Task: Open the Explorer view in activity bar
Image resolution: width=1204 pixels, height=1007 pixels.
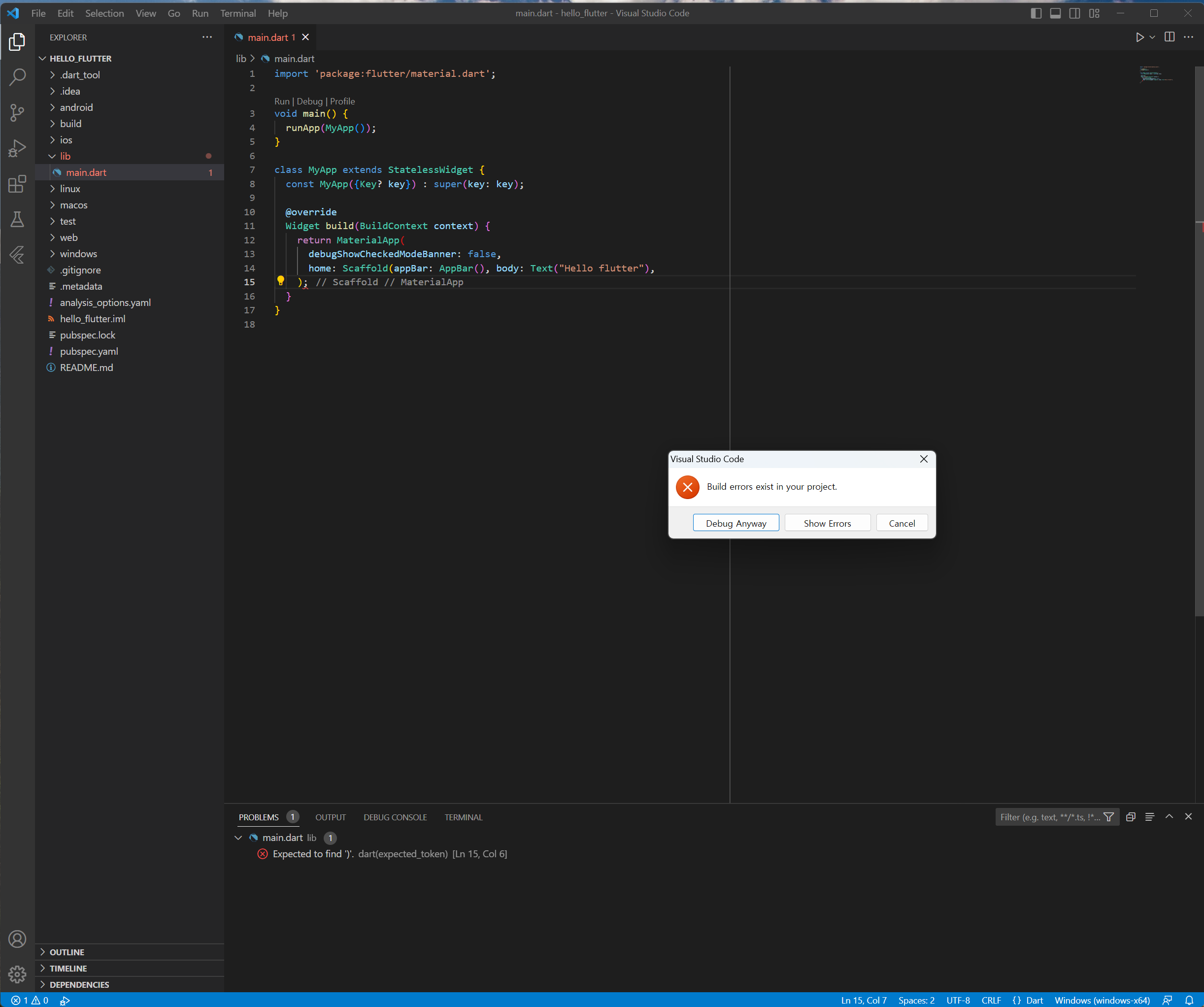Action: [17, 42]
